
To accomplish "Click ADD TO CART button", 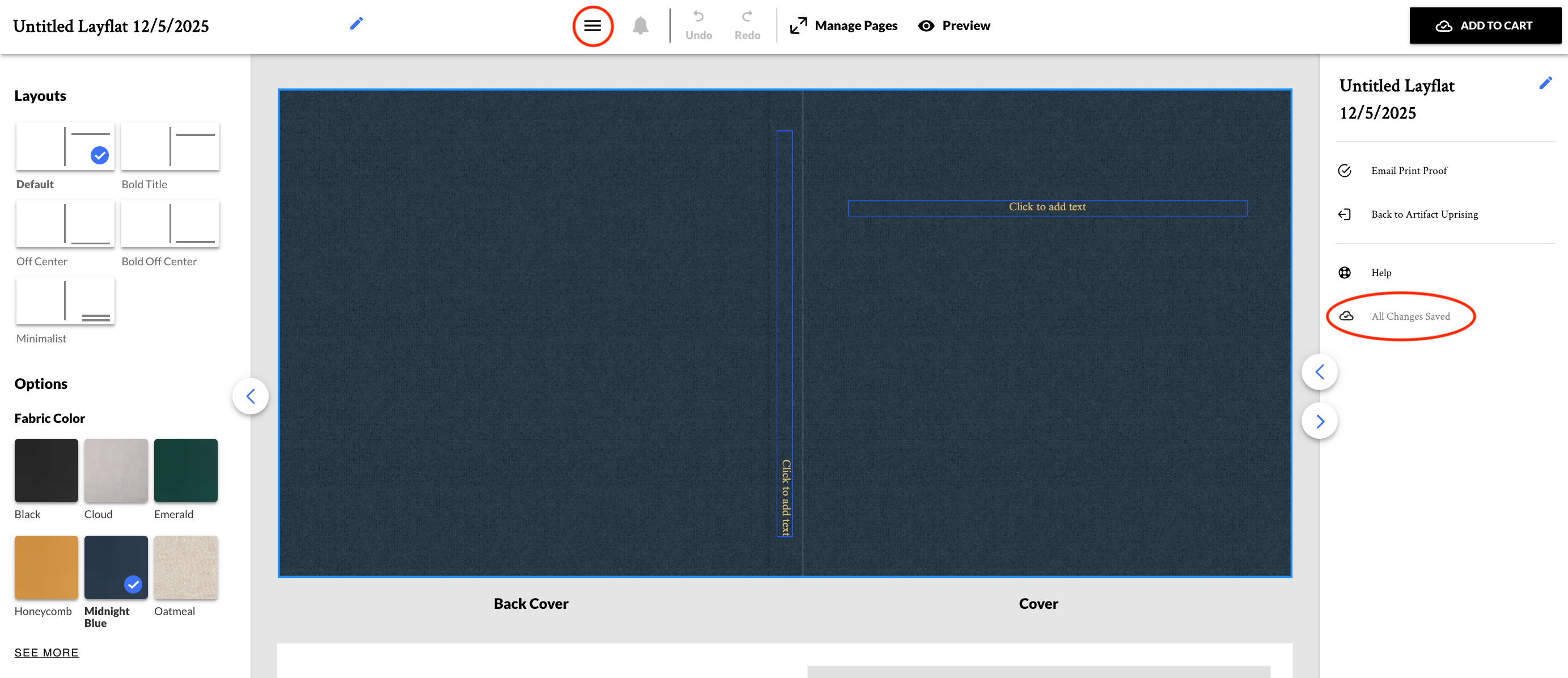I will pyautogui.click(x=1485, y=26).
